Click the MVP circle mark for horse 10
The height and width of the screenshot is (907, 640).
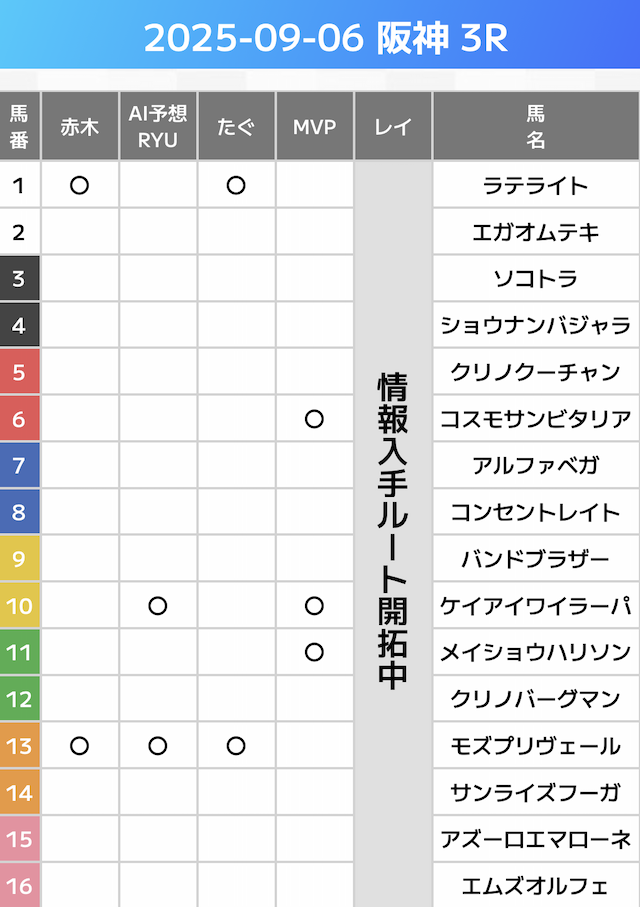point(314,606)
